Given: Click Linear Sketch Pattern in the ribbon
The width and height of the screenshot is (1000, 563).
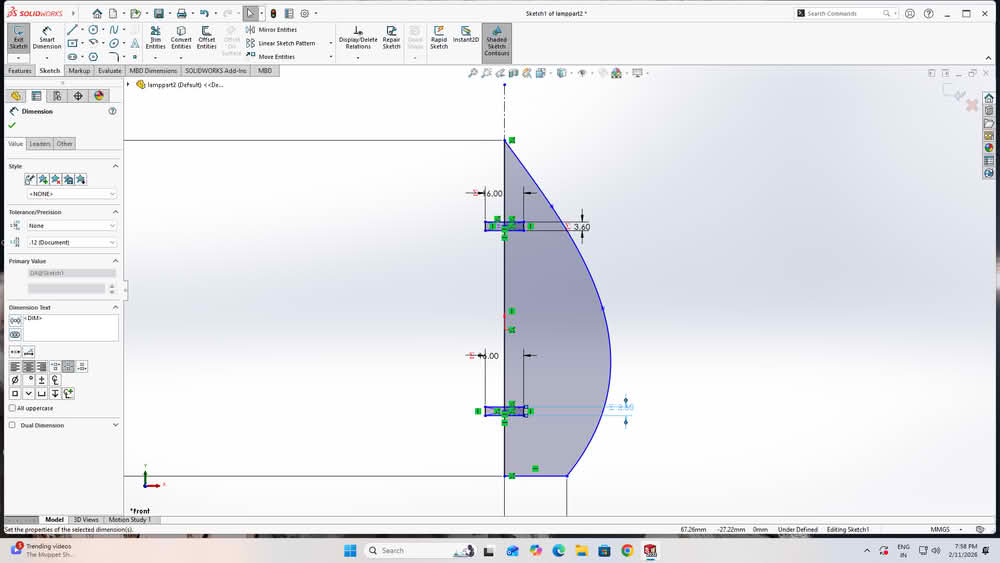Looking at the screenshot, I should tap(281, 43).
